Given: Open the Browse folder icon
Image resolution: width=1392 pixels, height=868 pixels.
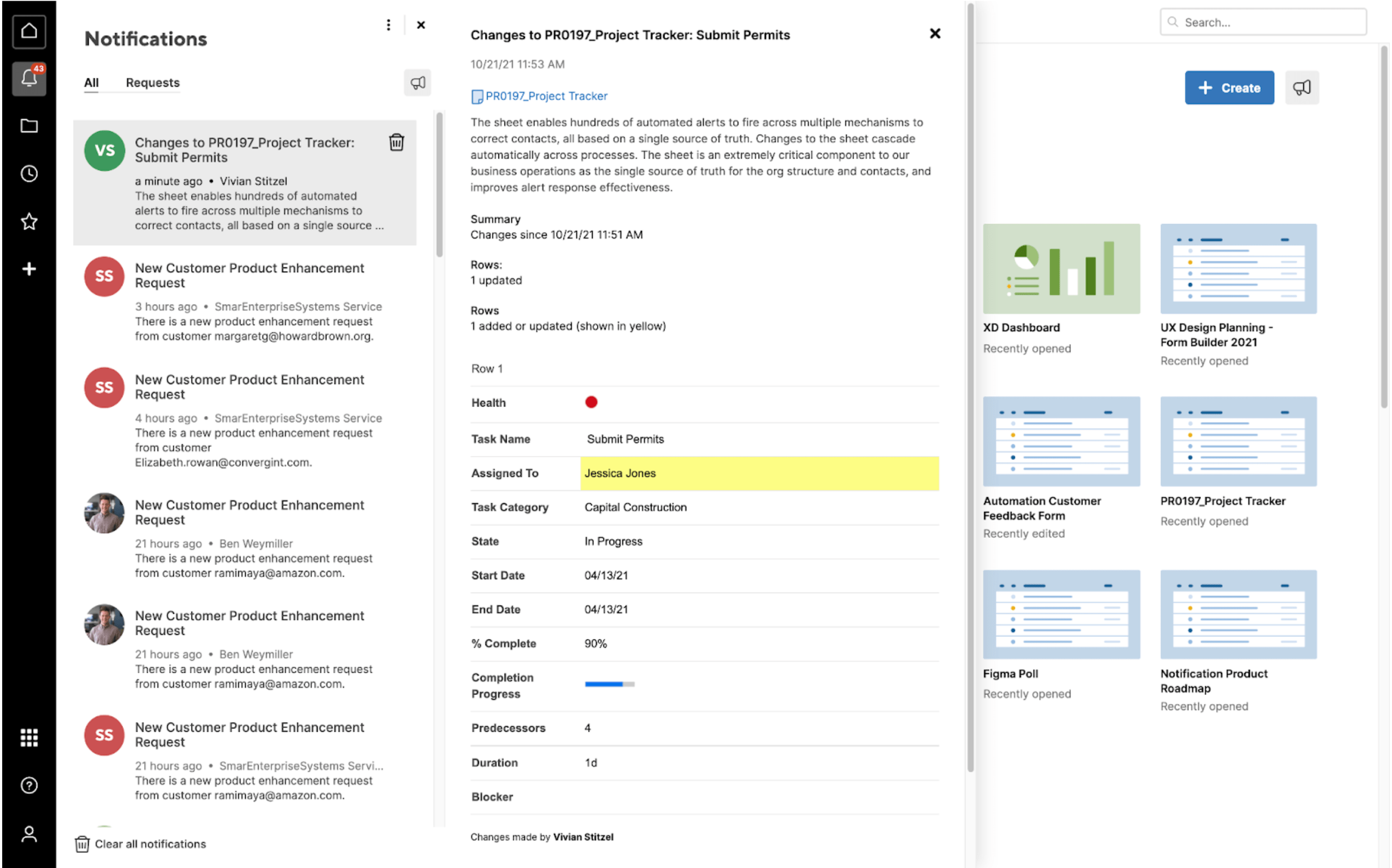Looking at the screenshot, I should pos(29,126).
